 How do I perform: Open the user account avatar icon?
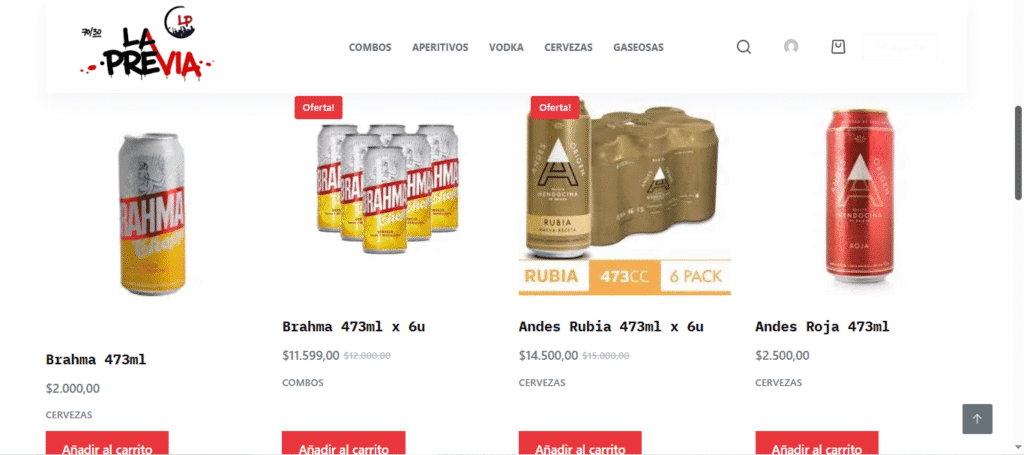coord(791,46)
